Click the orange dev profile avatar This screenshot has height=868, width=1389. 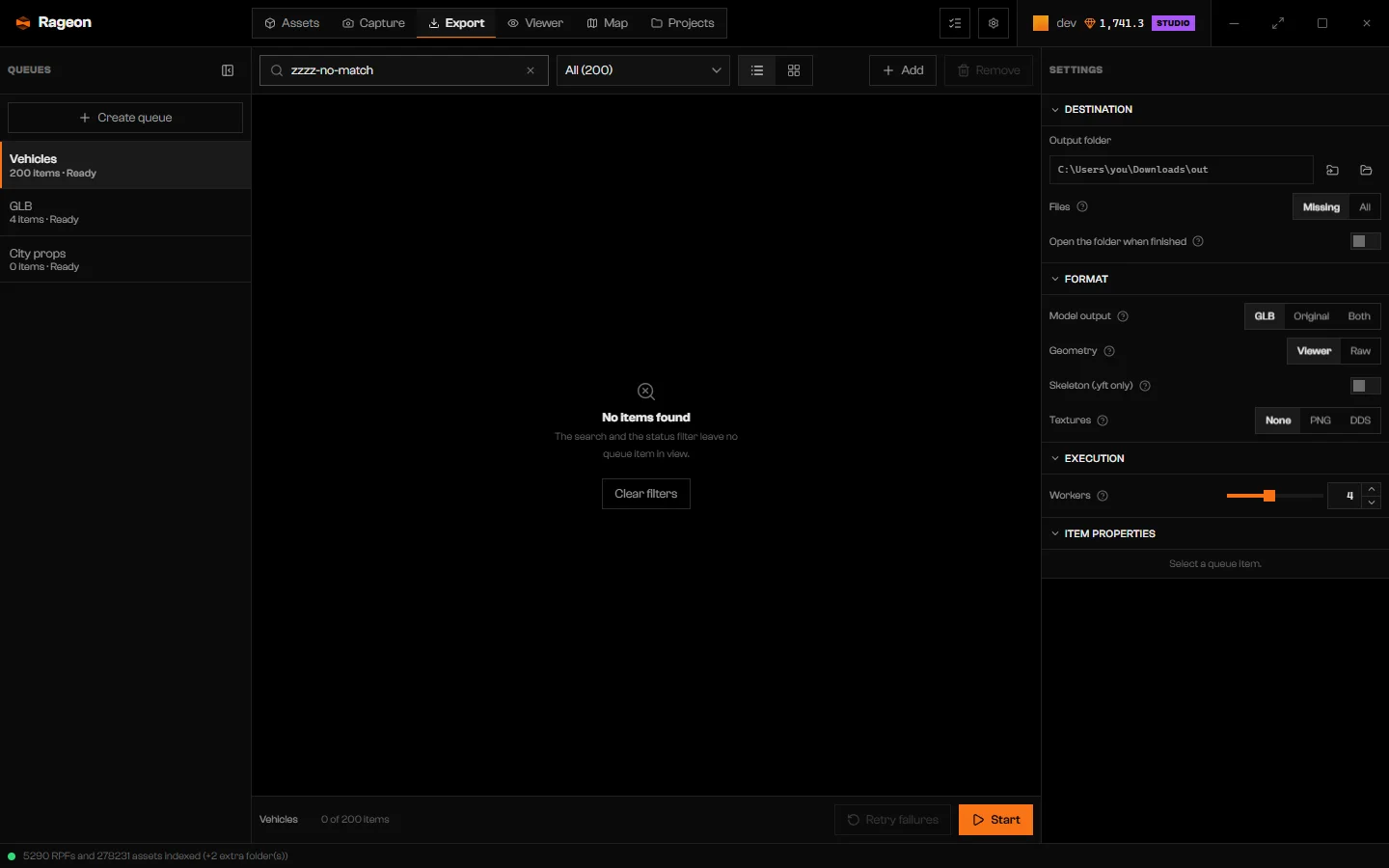(x=1041, y=23)
